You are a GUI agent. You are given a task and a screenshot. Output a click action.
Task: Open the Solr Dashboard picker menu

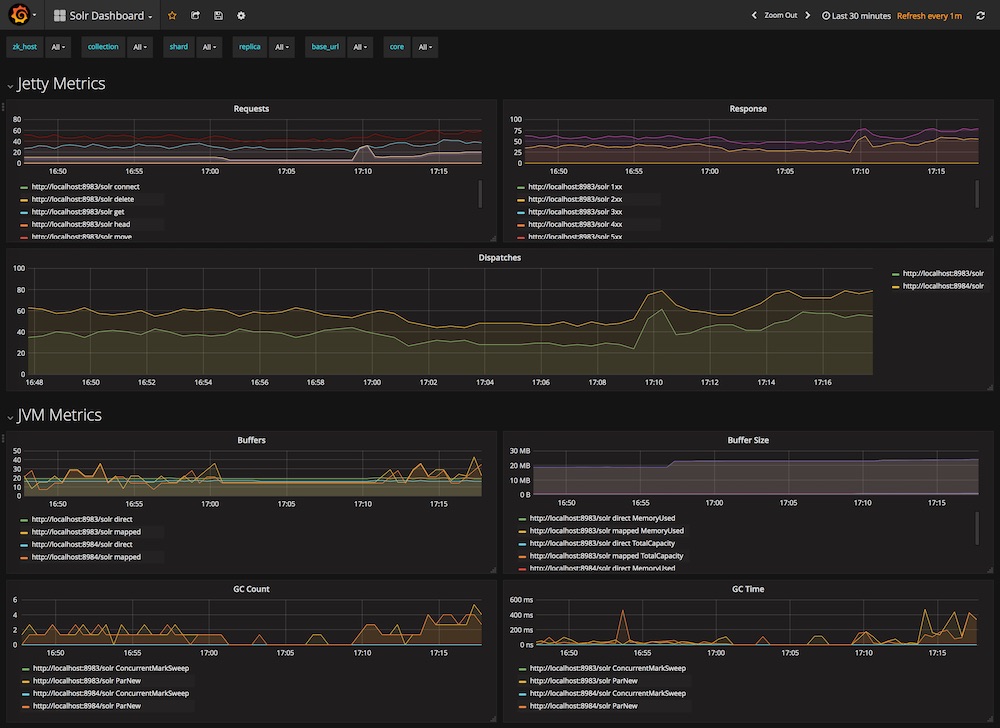[x=104, y=16]
